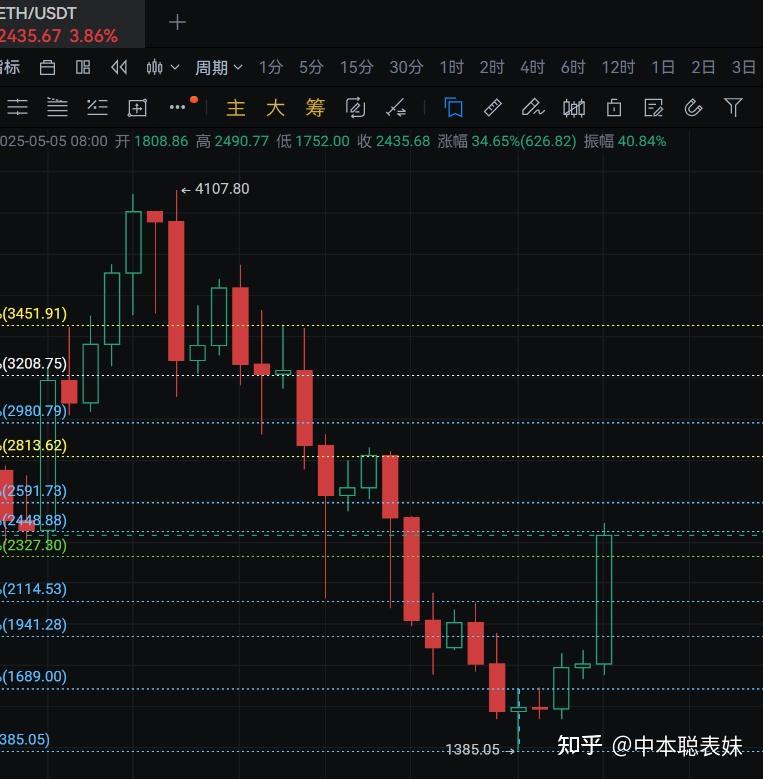This screenshot has height=779, width=763.
Task: Click the 1689.00 level label
Action: coord(34,676)
